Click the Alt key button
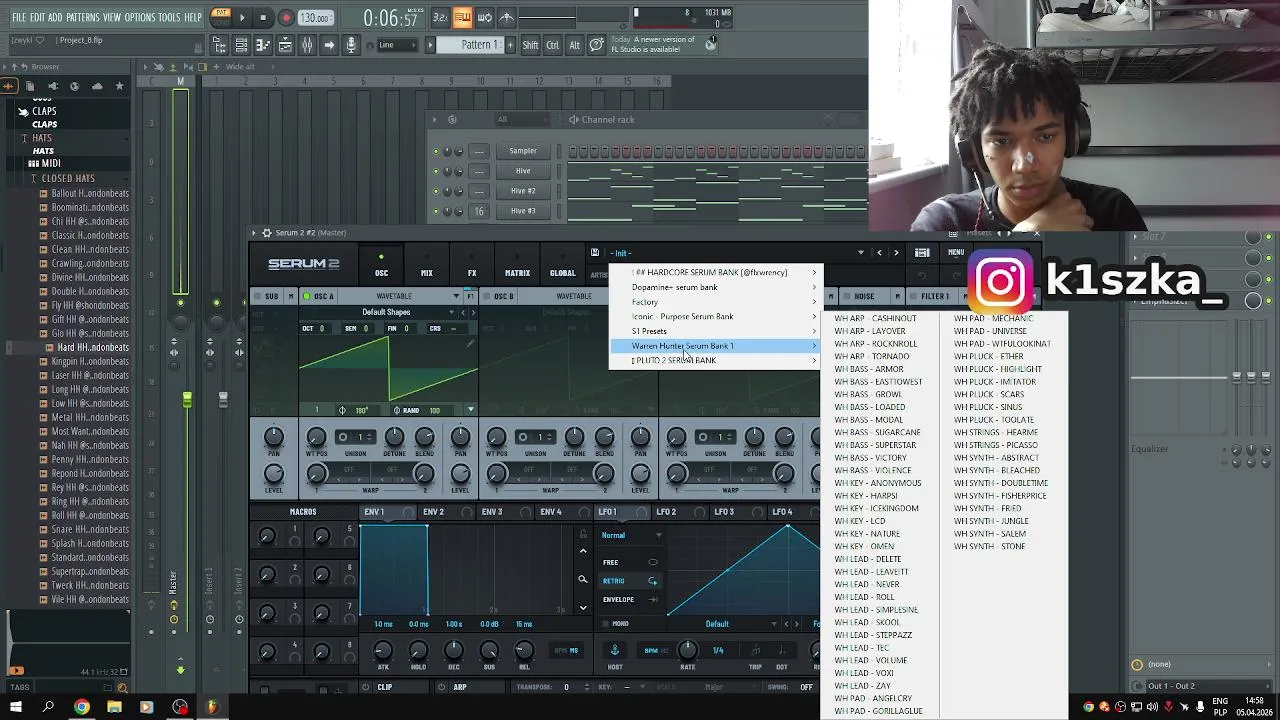Screen dimensions: 1280x720 coord(574,45)
